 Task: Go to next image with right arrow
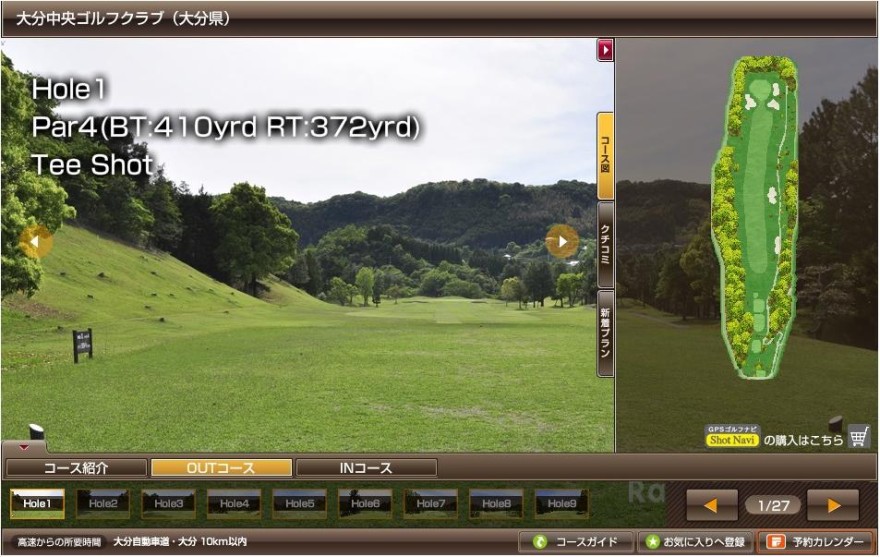(832, 505)
